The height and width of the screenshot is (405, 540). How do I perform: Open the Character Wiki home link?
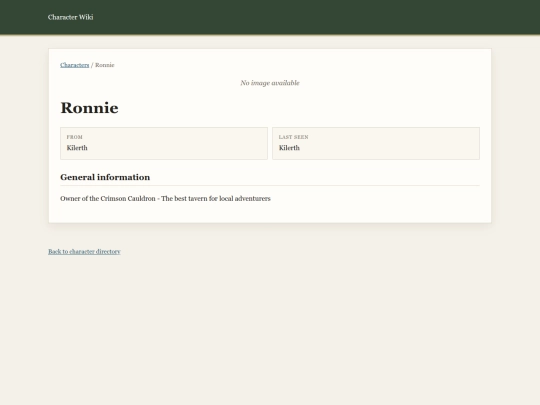71,17
